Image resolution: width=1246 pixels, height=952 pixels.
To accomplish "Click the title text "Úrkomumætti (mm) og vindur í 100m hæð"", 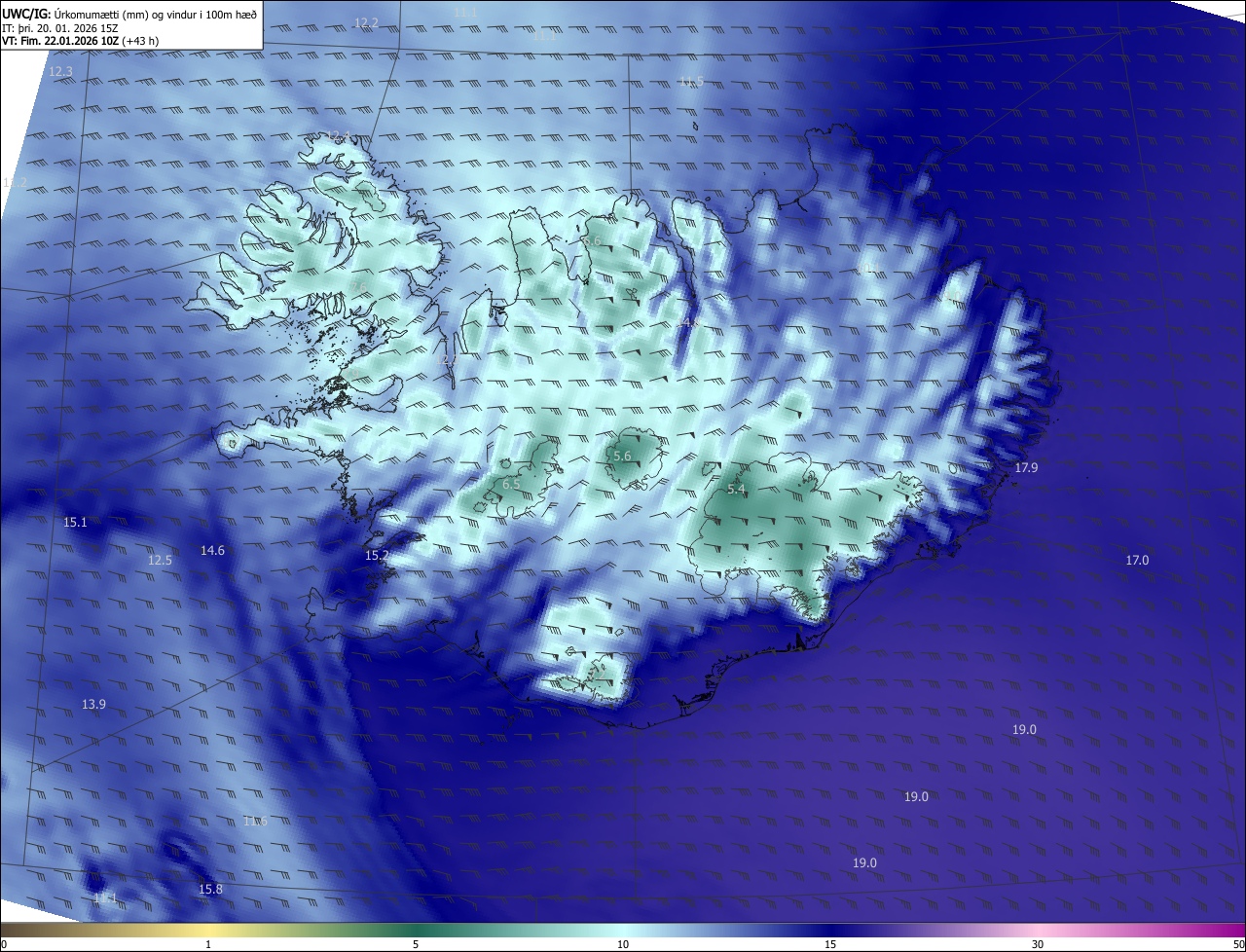I will (155, 14).
